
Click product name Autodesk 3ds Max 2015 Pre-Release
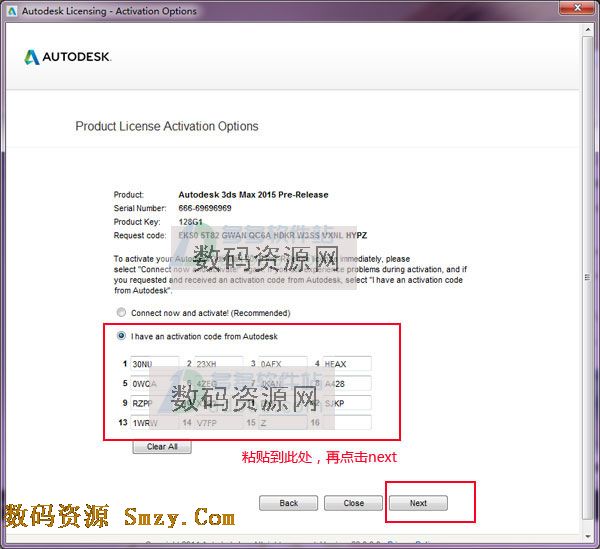pos(253,194)
